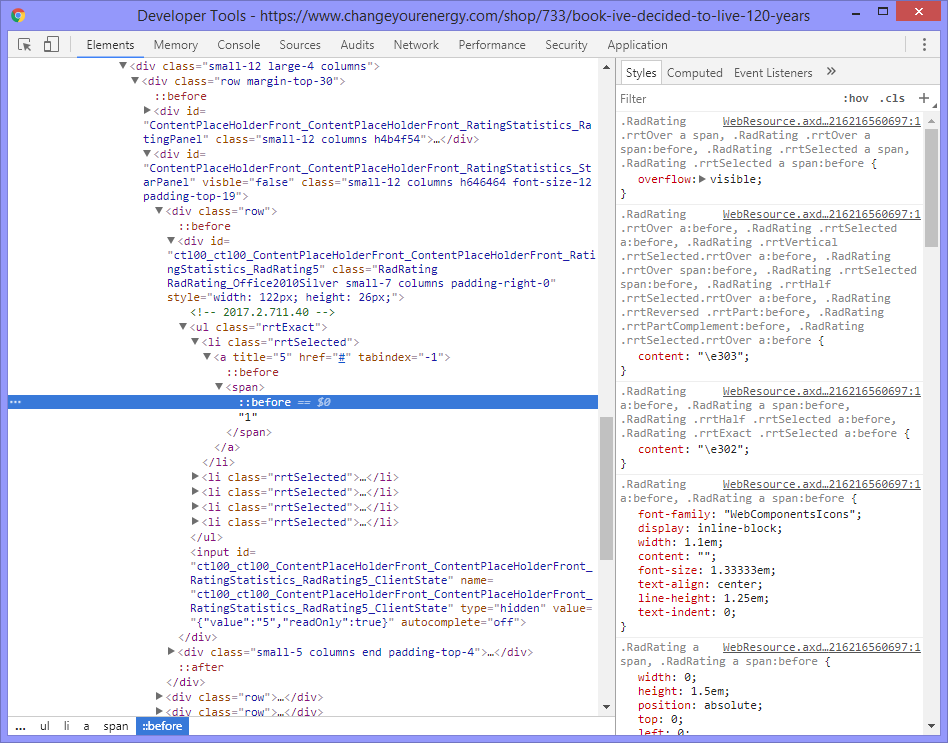Select the ::after pseudo-element row
The image size is (948, 743).
click(201, 667)
